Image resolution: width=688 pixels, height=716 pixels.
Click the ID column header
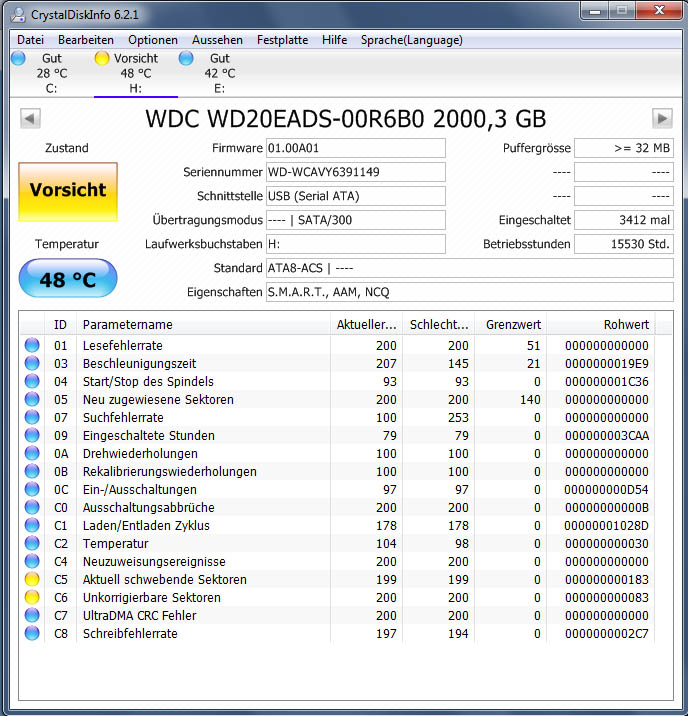[x=60, y=324]
